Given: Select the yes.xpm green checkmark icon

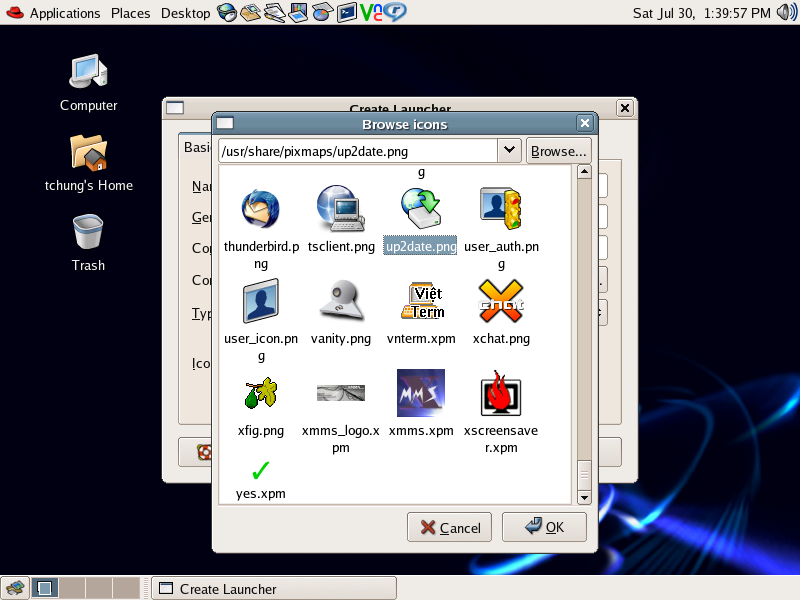Looking at the screenshot, I should pyautogui.click(x=261, y=470).
